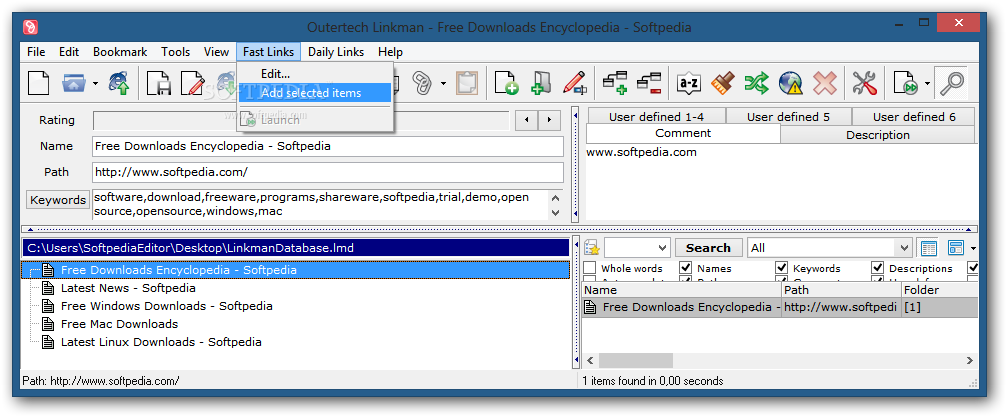The height and width of the screenshot is (417, 1007).
Task: Switch to the Description tab
Action: tap(877, 135)
